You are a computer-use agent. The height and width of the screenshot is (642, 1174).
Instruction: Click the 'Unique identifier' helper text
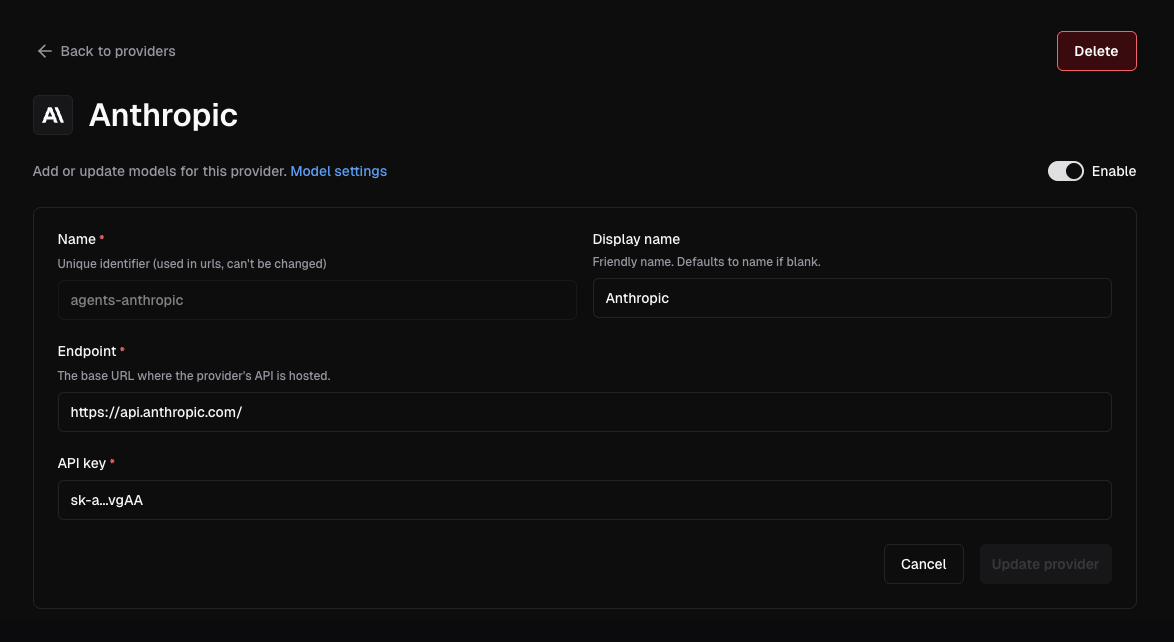click(x=192, y=264)
